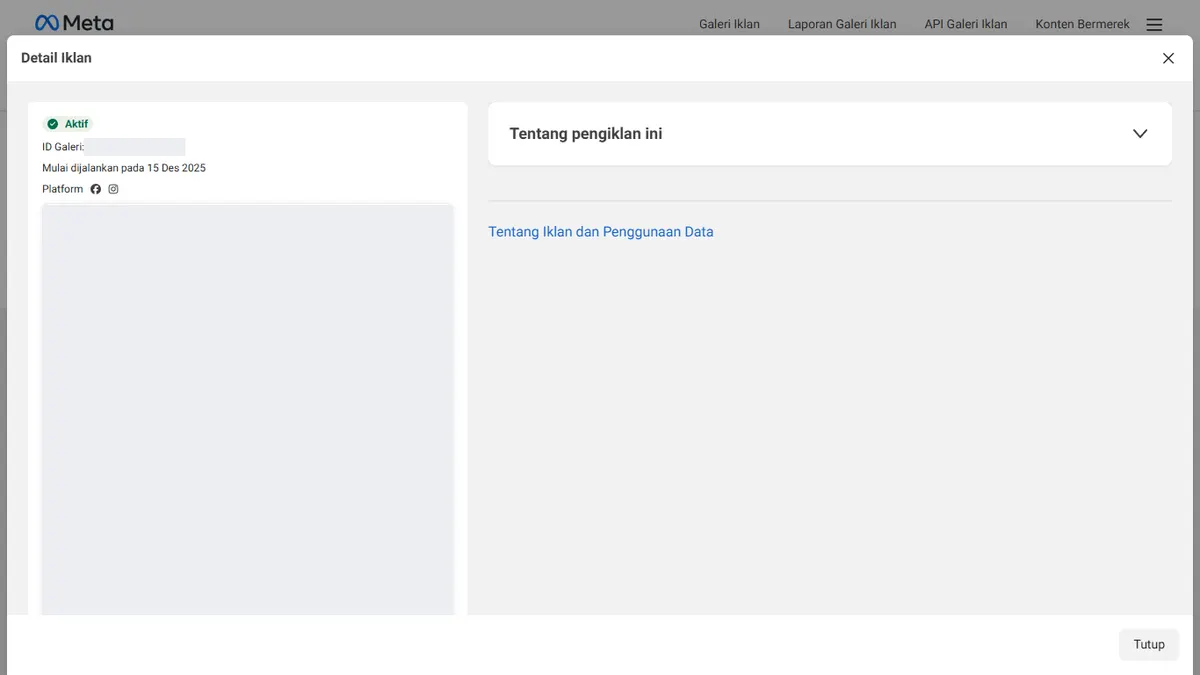This screenshot has width=1200, height=675.
Task: Open the hamburger menu icon
Action: click(x=1154, y=24)
